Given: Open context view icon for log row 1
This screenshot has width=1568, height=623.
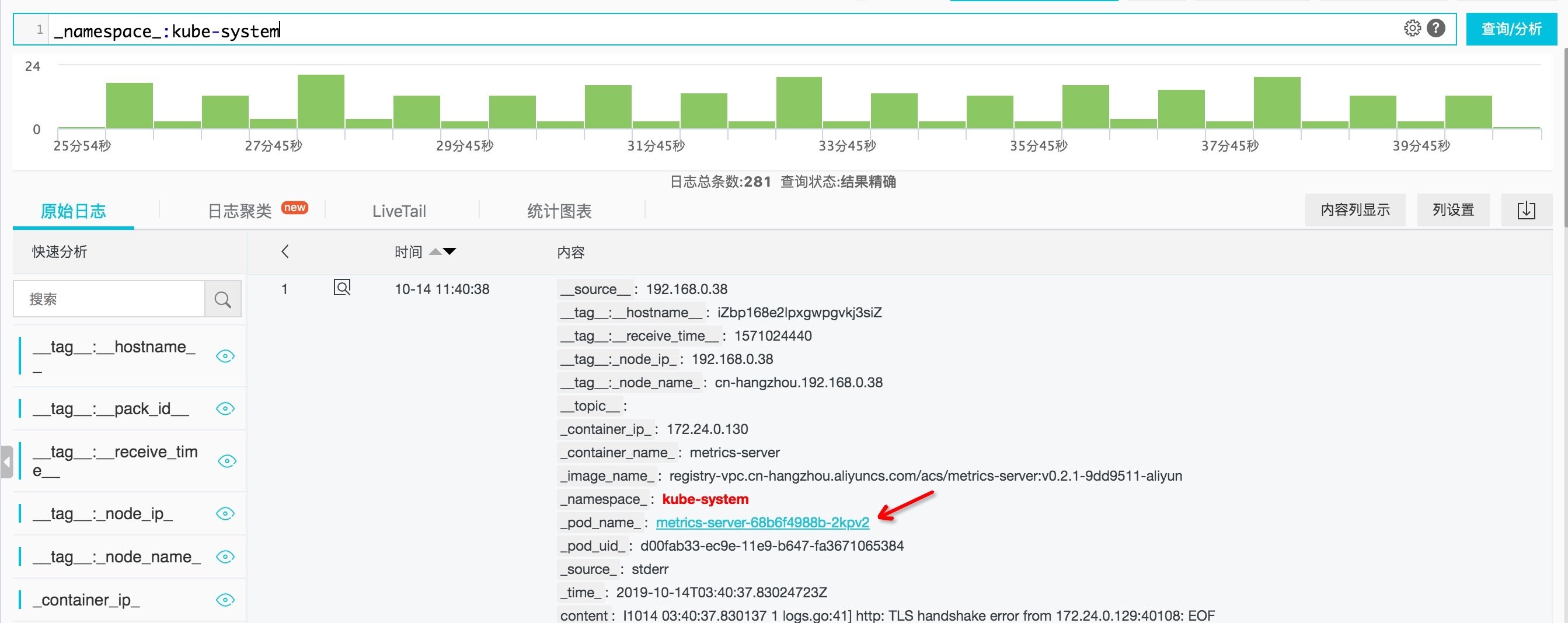Looking at the screenshot, I should tap(342, 287).
